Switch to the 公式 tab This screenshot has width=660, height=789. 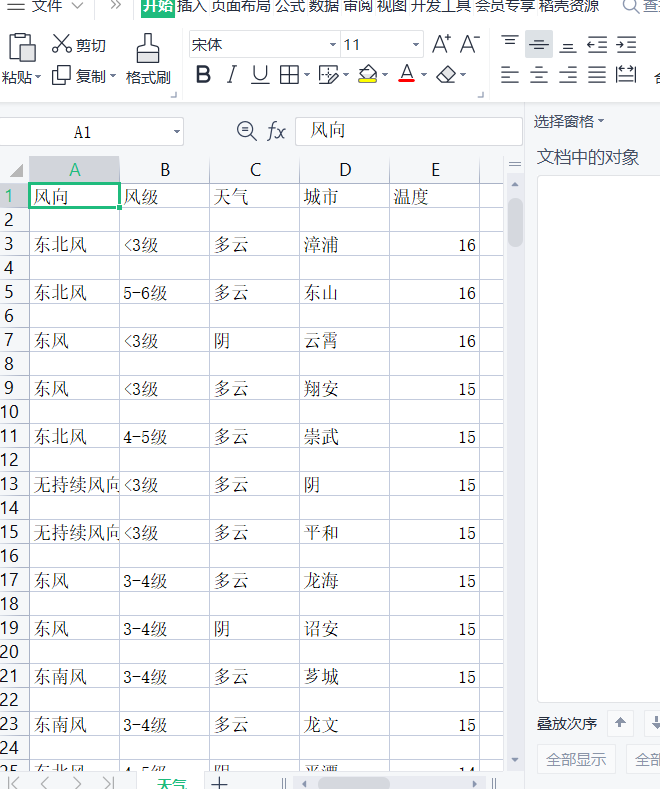tap(289, 7)
